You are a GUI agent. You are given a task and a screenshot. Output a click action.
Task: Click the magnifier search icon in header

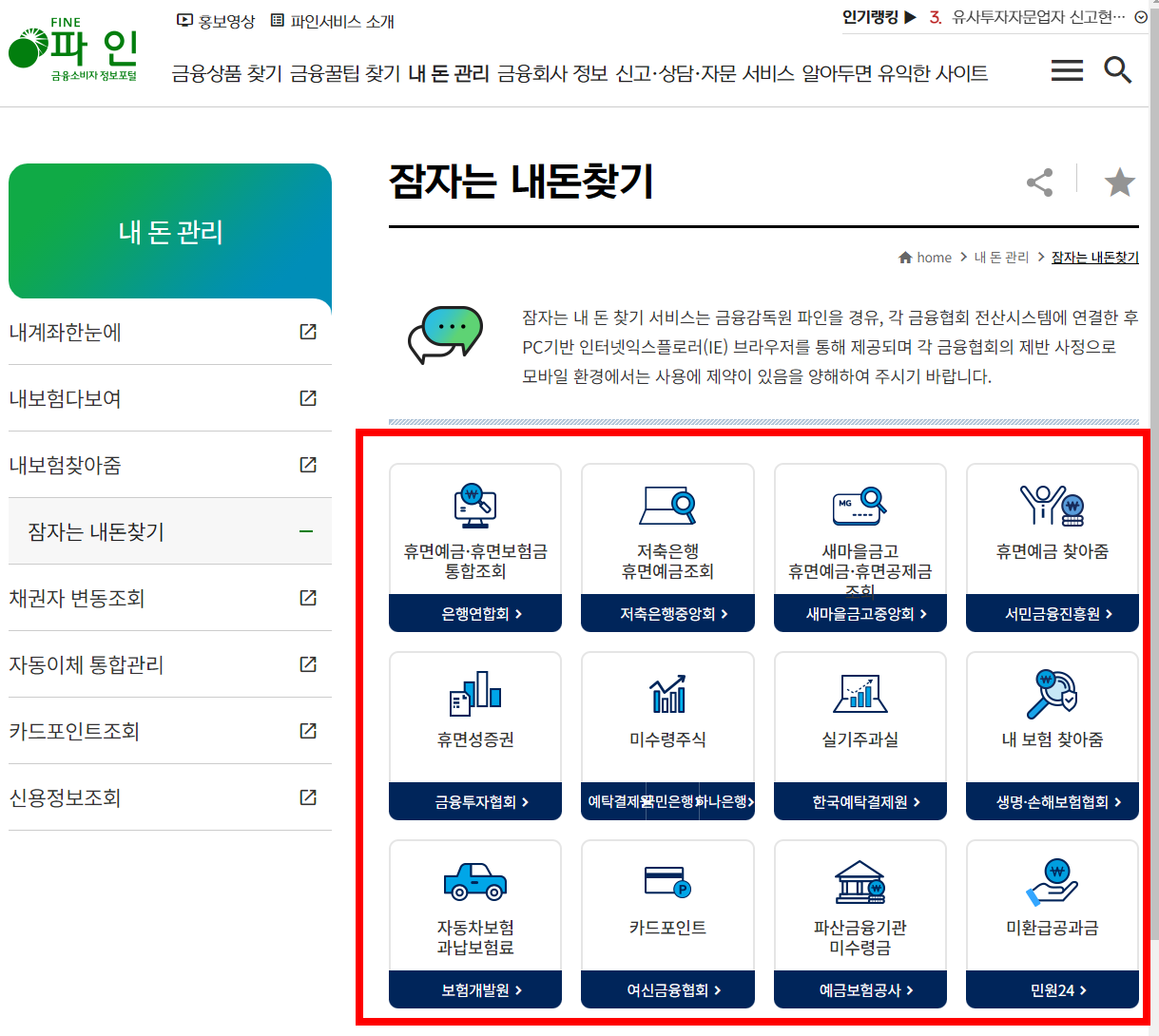(1117, 69)
